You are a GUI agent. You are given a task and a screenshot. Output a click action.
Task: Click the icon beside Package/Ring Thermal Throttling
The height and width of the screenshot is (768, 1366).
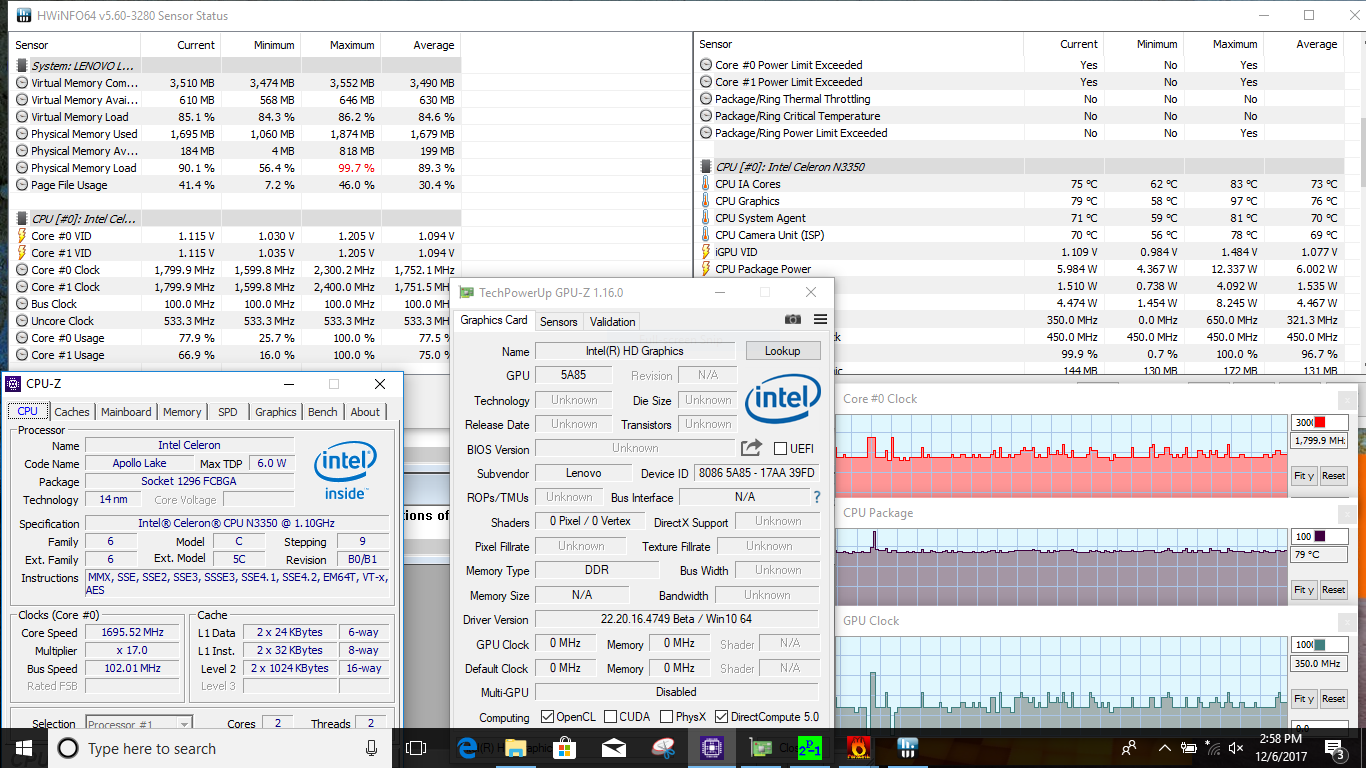(706, 99)
